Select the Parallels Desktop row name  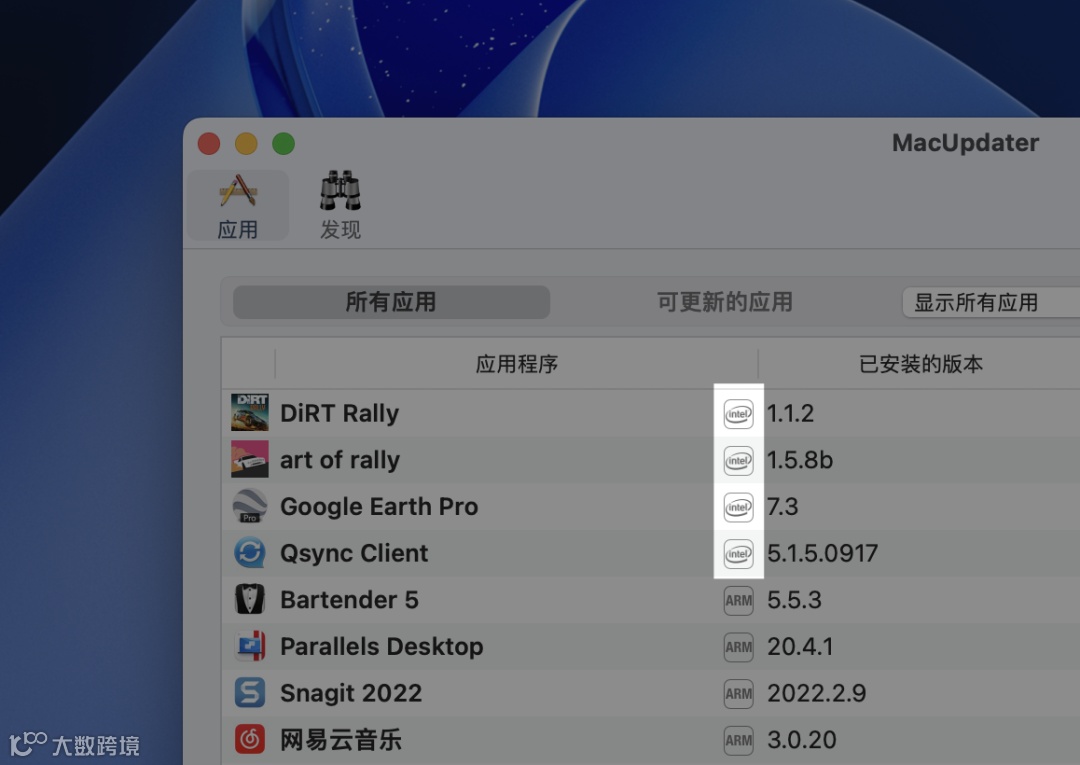tap(382, 647)
